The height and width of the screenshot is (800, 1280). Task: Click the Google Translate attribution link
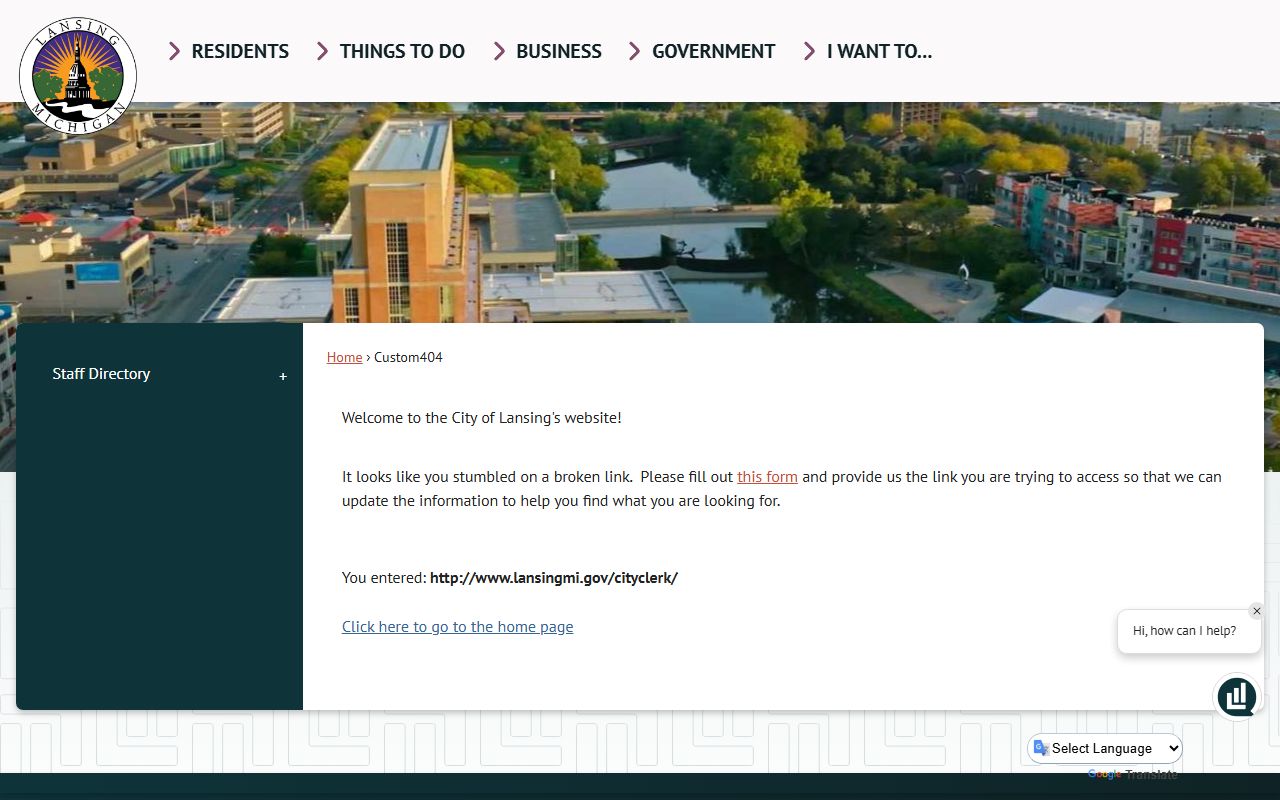pos(1133,774)
